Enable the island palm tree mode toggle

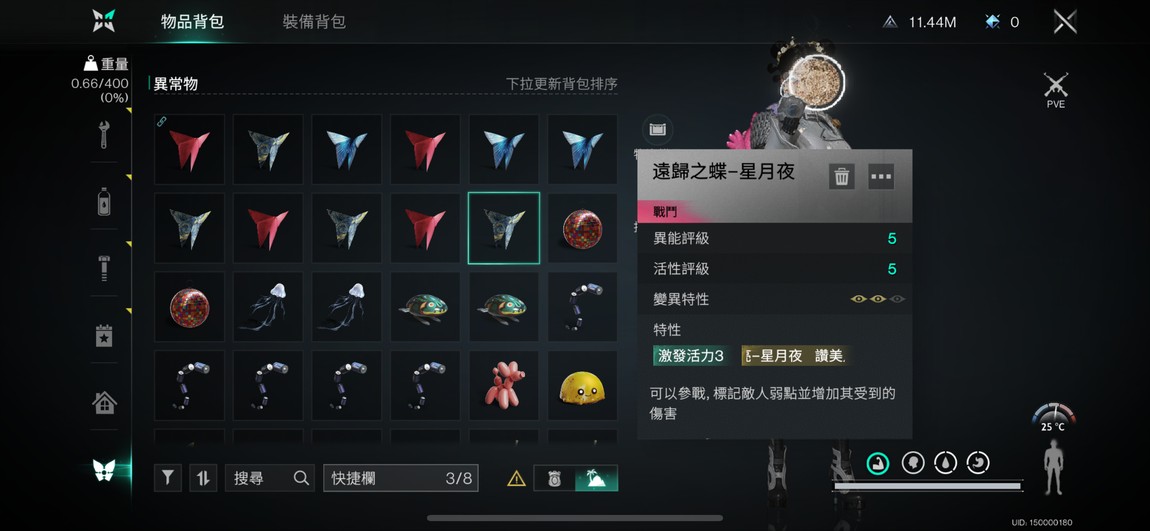[x=596, y=478]
